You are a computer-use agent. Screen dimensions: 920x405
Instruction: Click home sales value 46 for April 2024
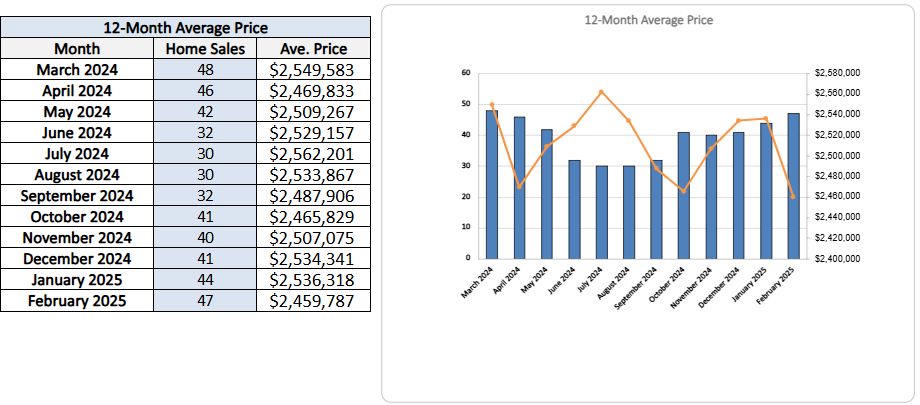pyautogui.click(x=205, y=91)
